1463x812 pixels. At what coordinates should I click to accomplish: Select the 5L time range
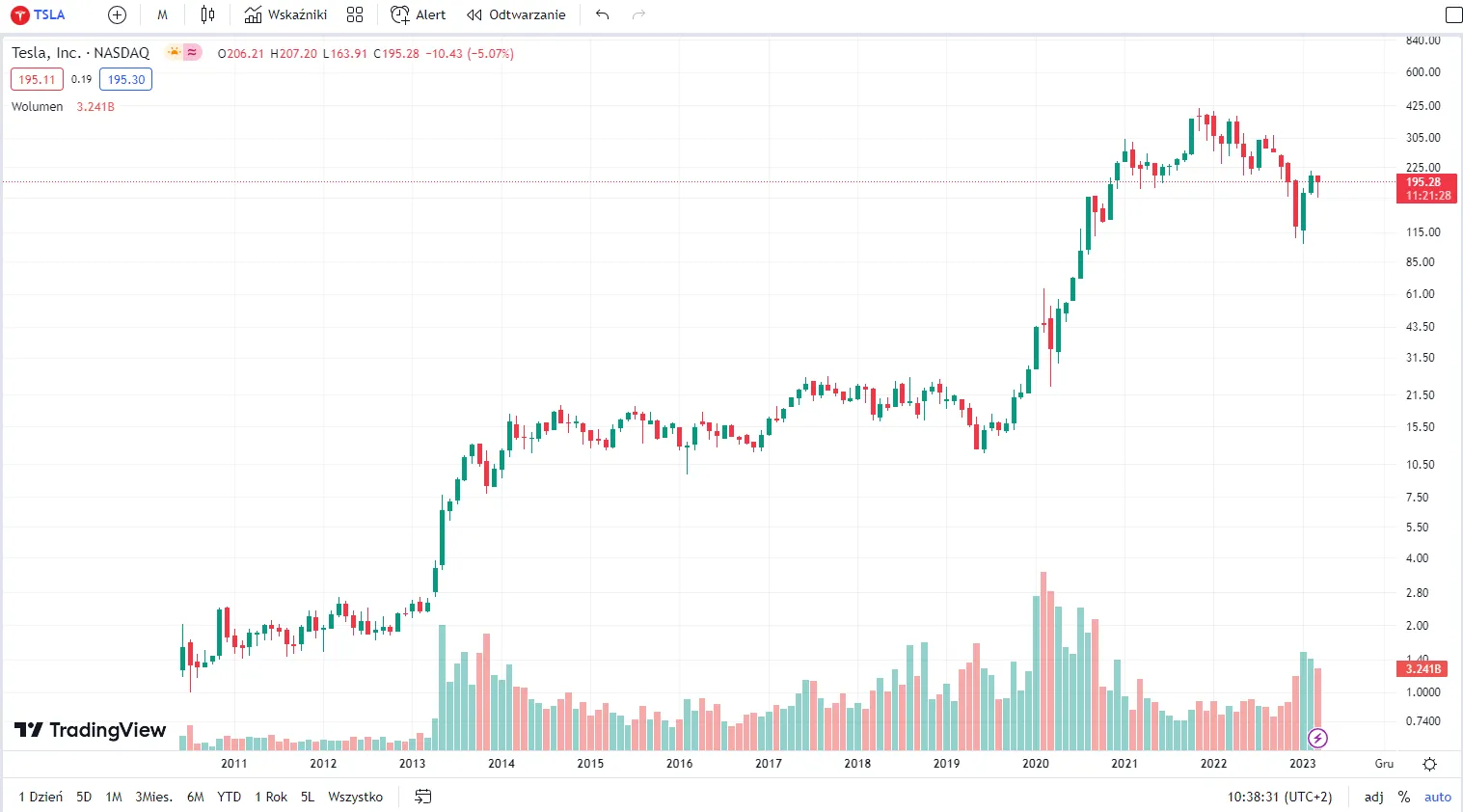308,797
